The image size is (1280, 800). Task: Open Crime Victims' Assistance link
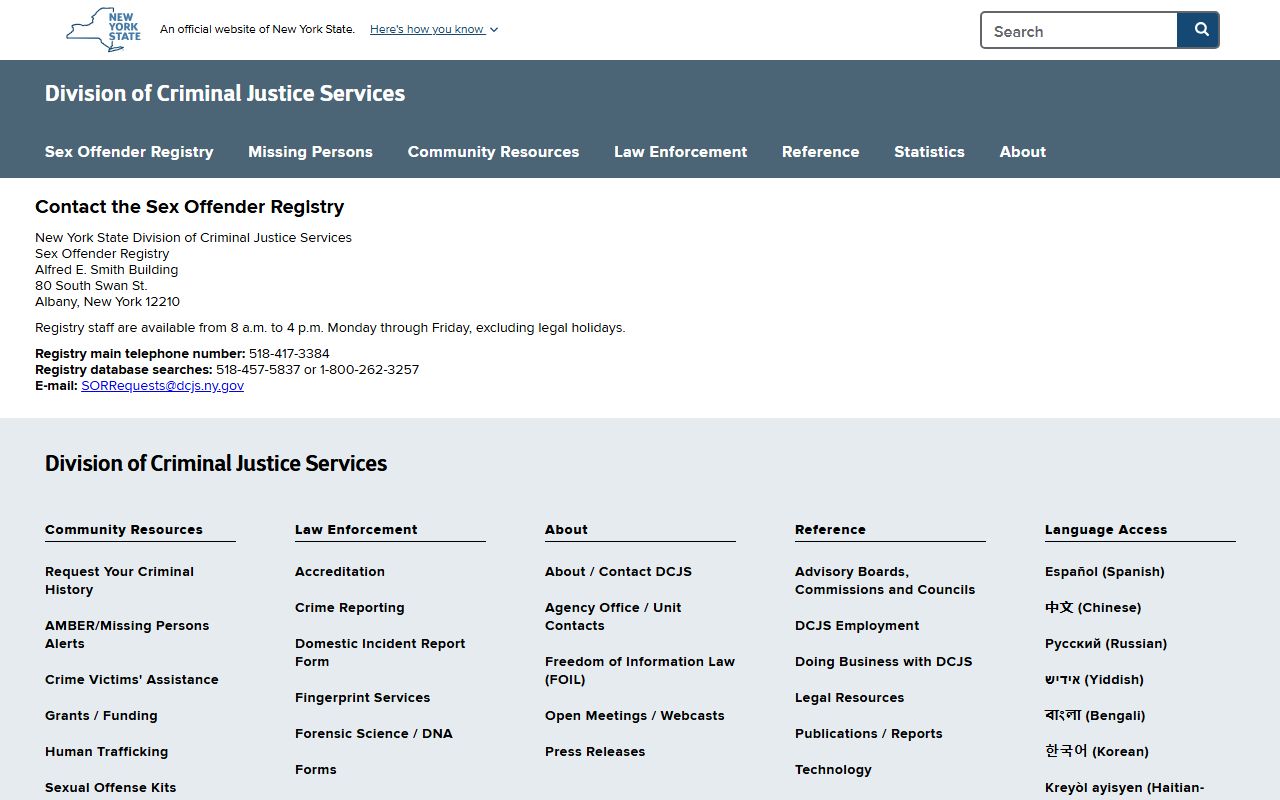(x=131, y=679)
